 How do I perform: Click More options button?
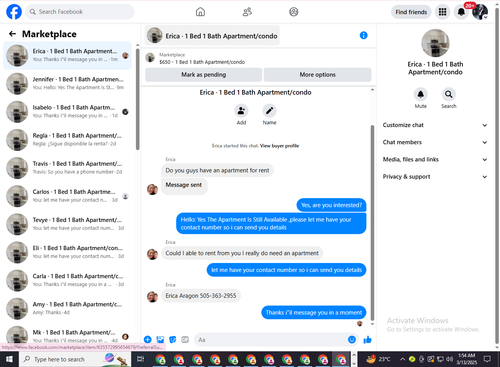pos(317,75)
